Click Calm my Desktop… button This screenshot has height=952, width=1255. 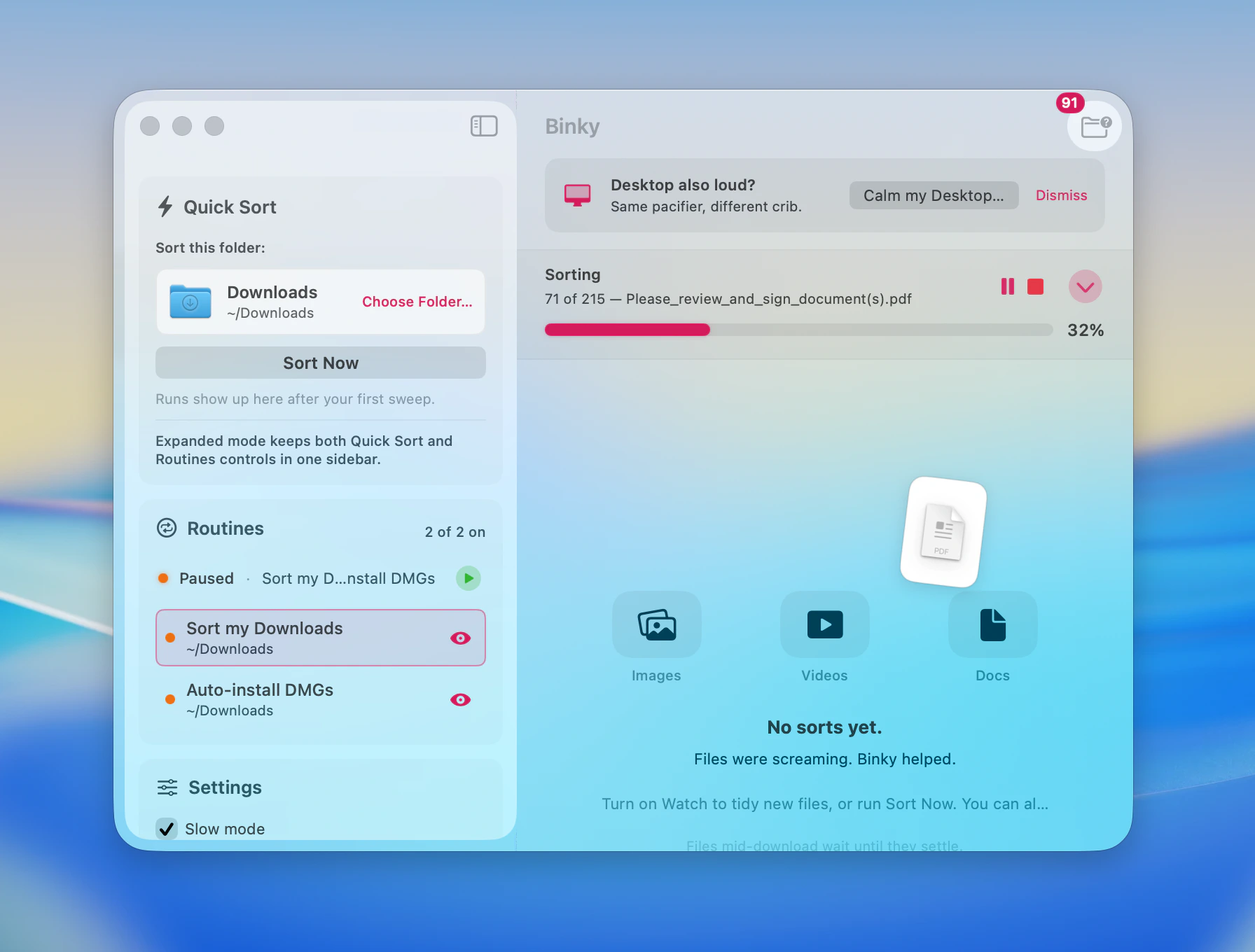934,195
